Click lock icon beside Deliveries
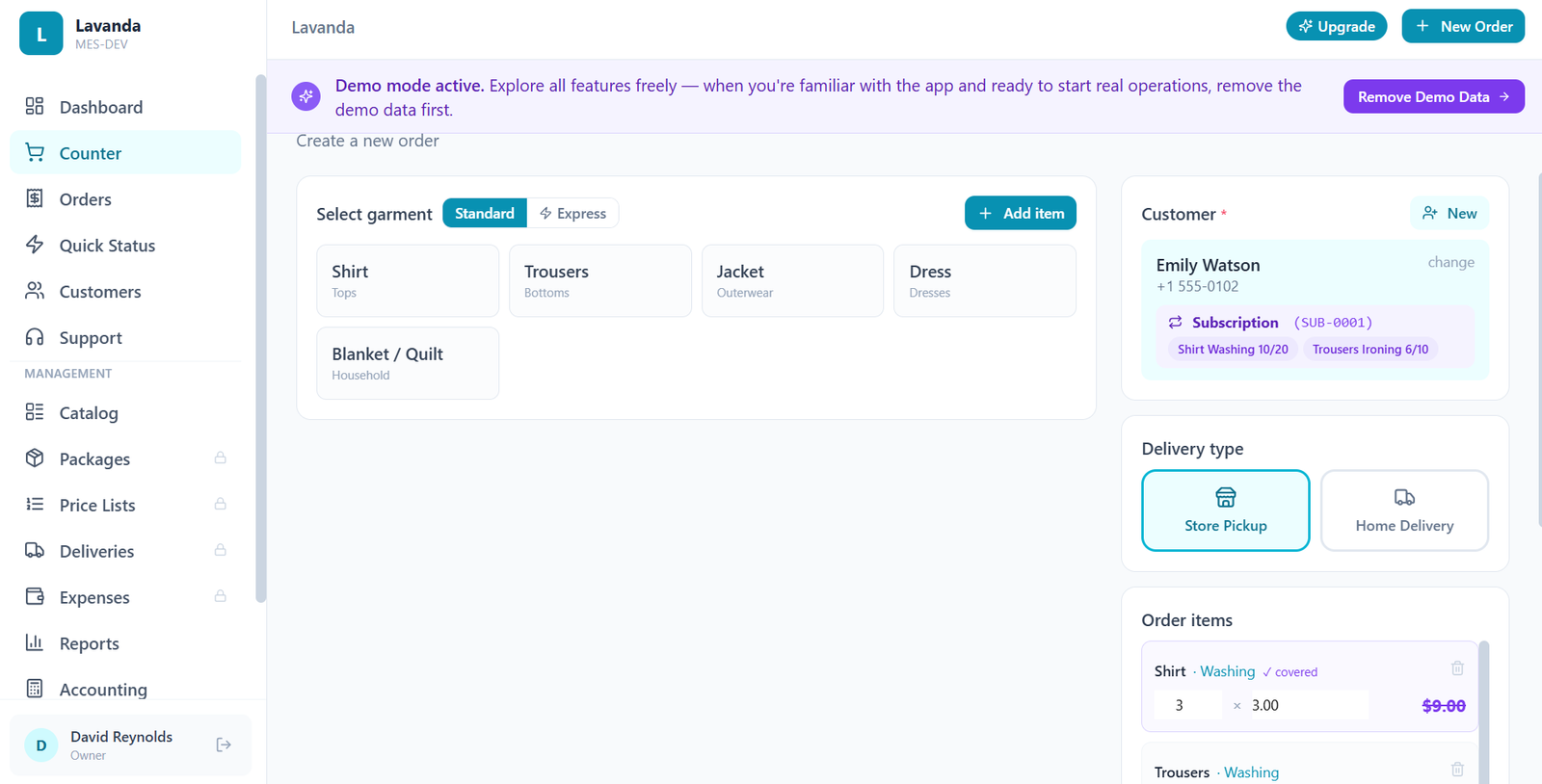 (221, 551)
